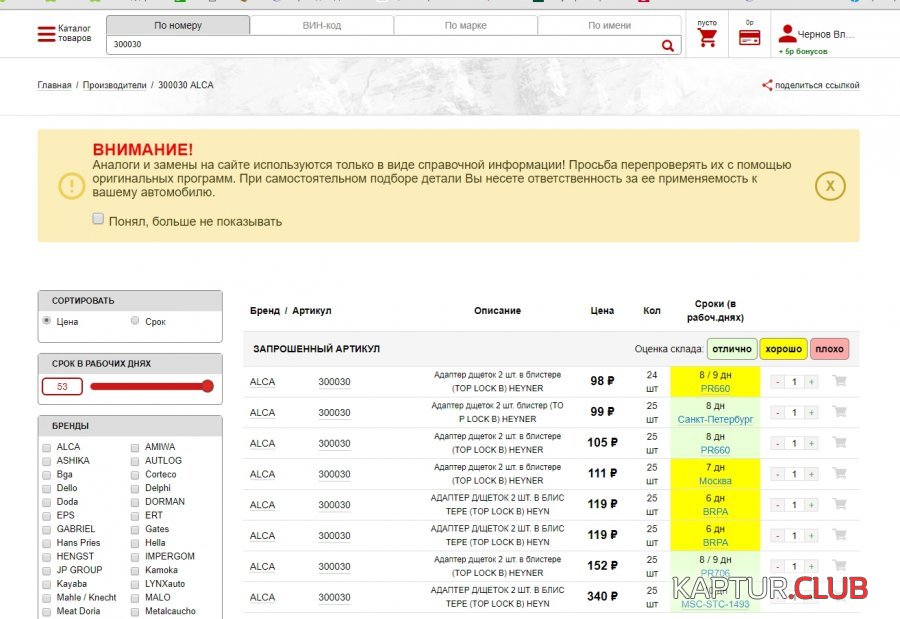Click the Артикул column header
The width and height of the screenshot is (900, 619).
click(312, 311)
